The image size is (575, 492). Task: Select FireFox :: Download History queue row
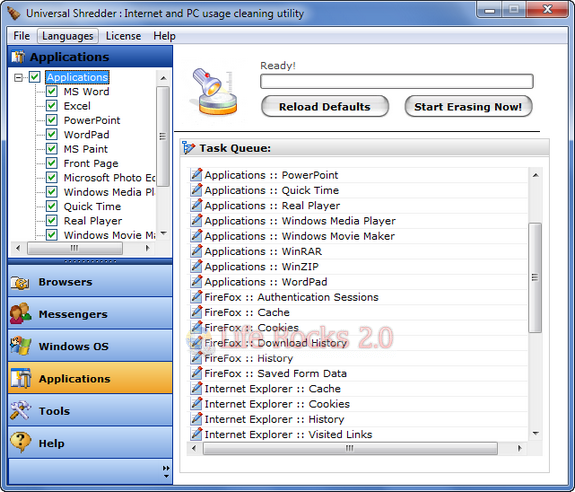(x=358, y=343)
